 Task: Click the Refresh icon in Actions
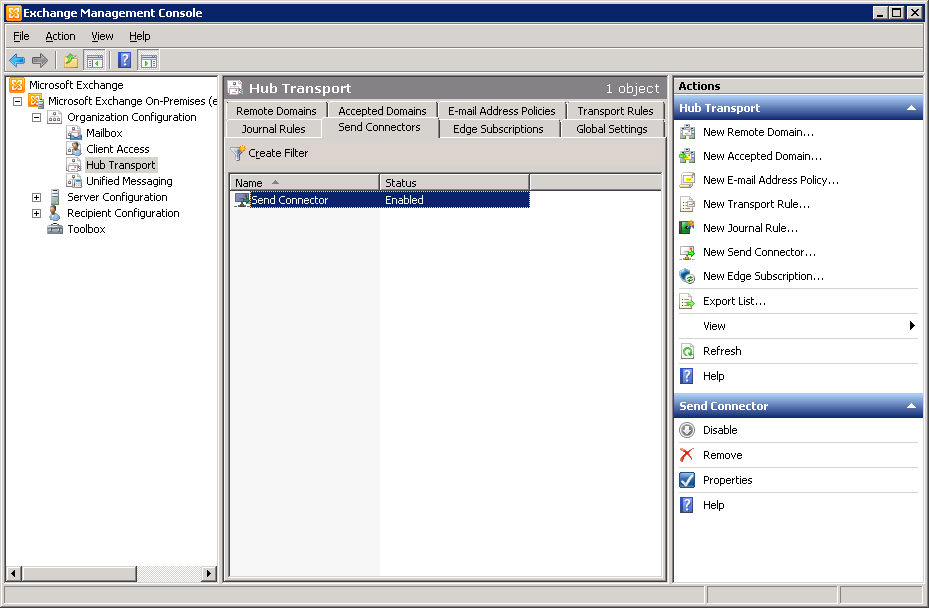pos(687,351)
